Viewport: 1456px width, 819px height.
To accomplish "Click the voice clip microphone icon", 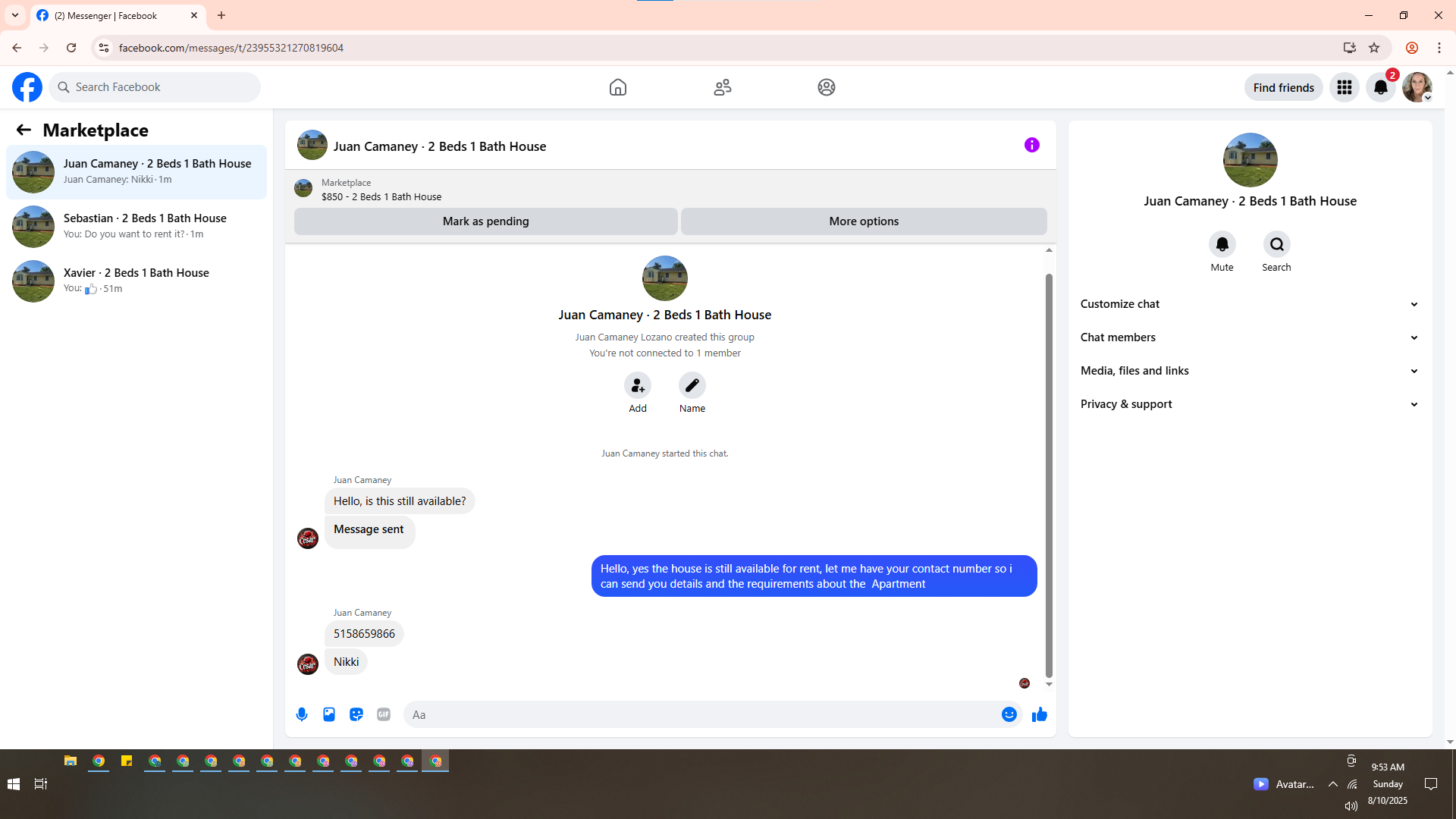I will pyautogui.click(x=302, y=714).
